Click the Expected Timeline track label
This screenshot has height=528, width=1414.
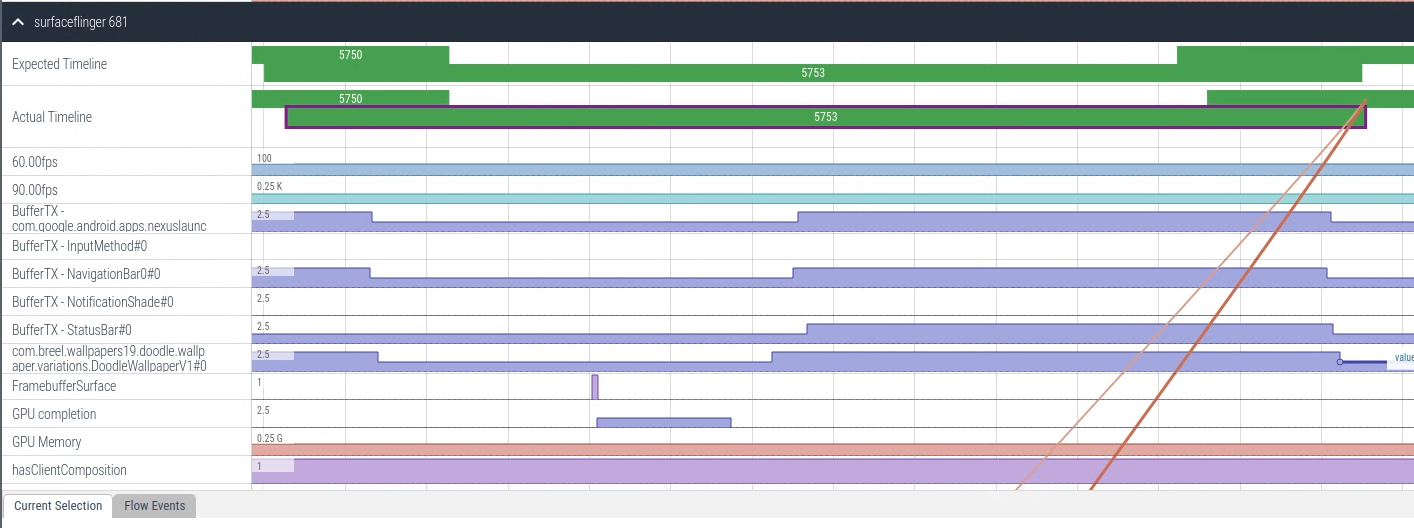pyautogui.click(x=59, y=64)
